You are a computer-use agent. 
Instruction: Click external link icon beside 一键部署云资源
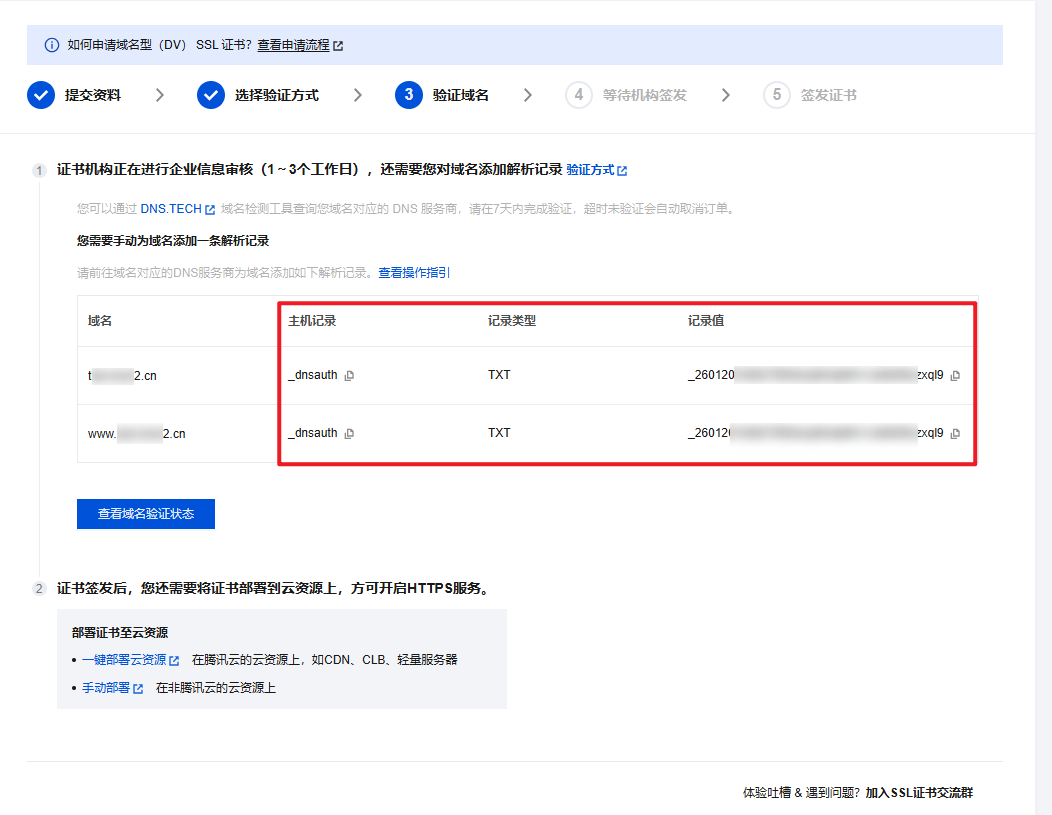pos(174,660)
